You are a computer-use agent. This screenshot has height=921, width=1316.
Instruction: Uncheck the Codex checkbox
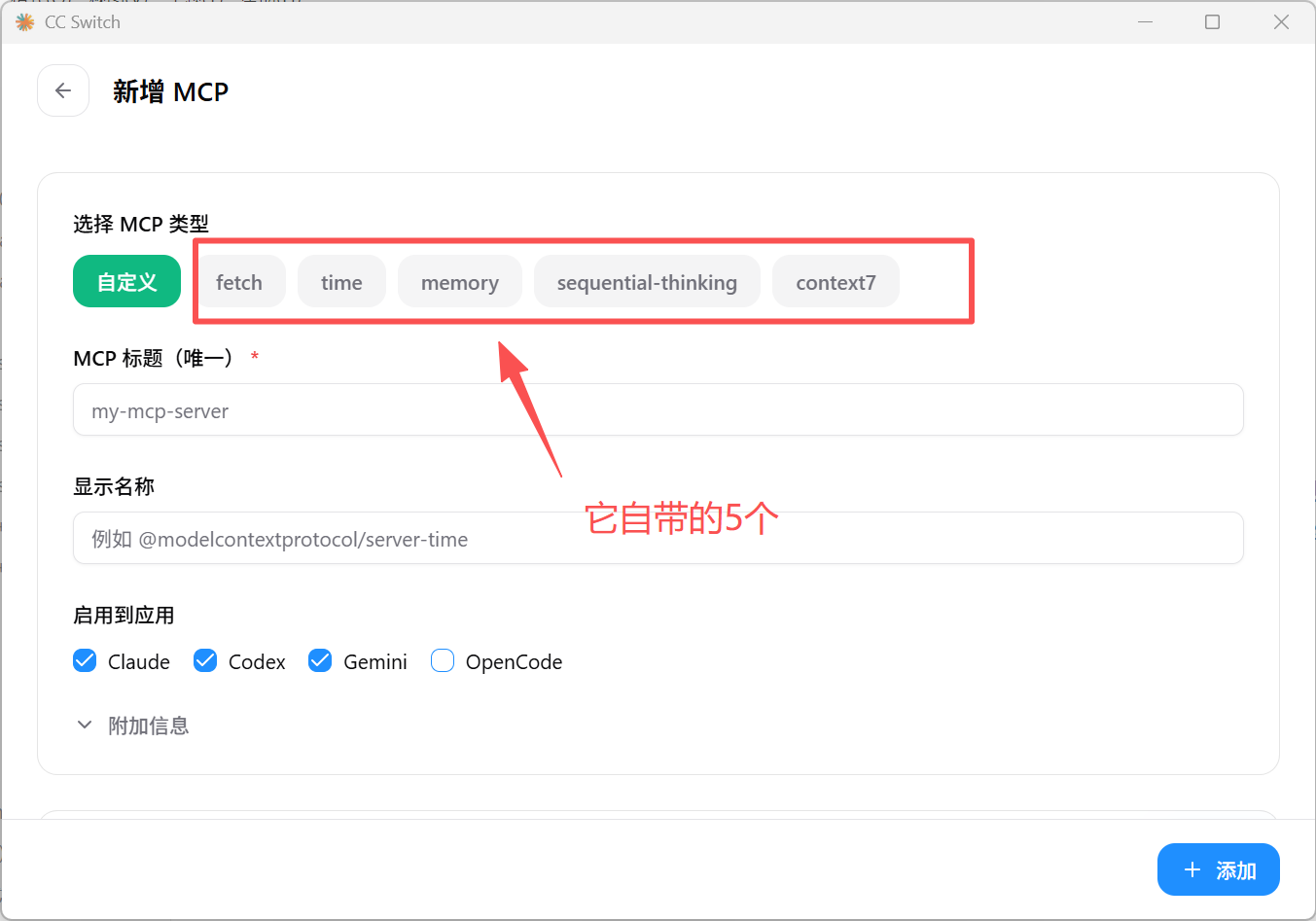205,661
